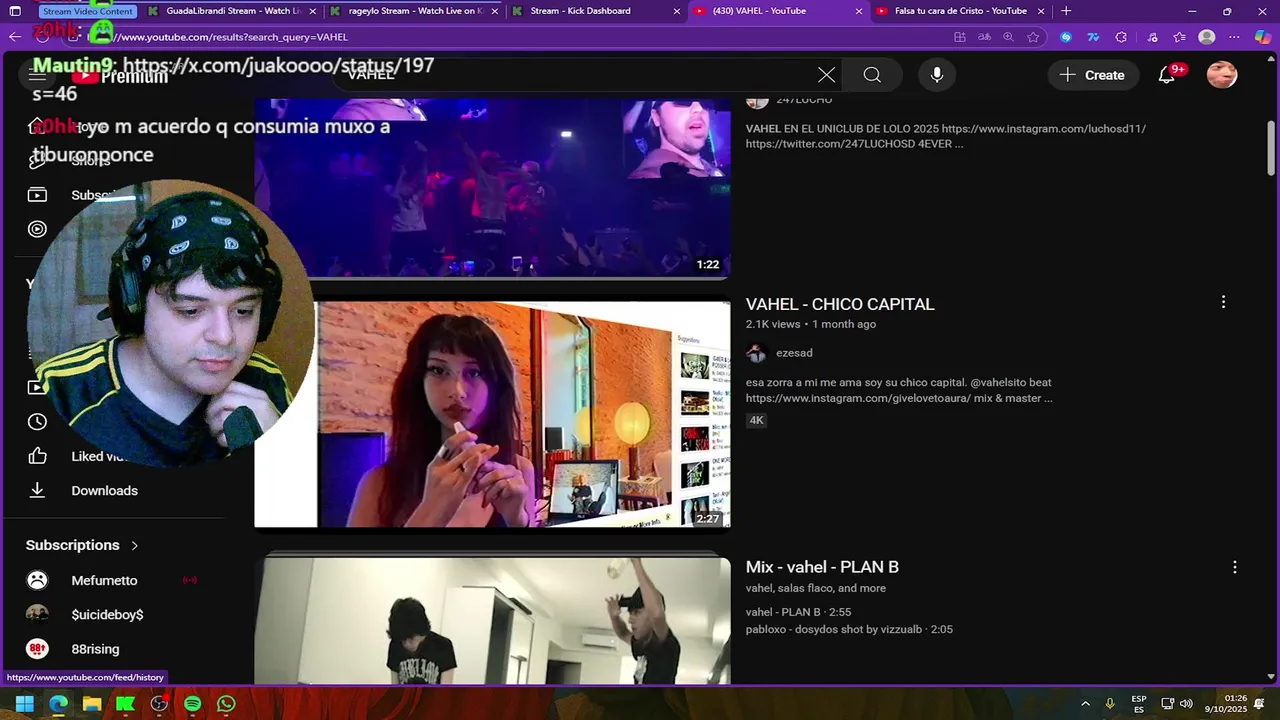Open the Mefumetto subscription
The width and height of the screenshot is (1280, 720).
click(104, 581)
